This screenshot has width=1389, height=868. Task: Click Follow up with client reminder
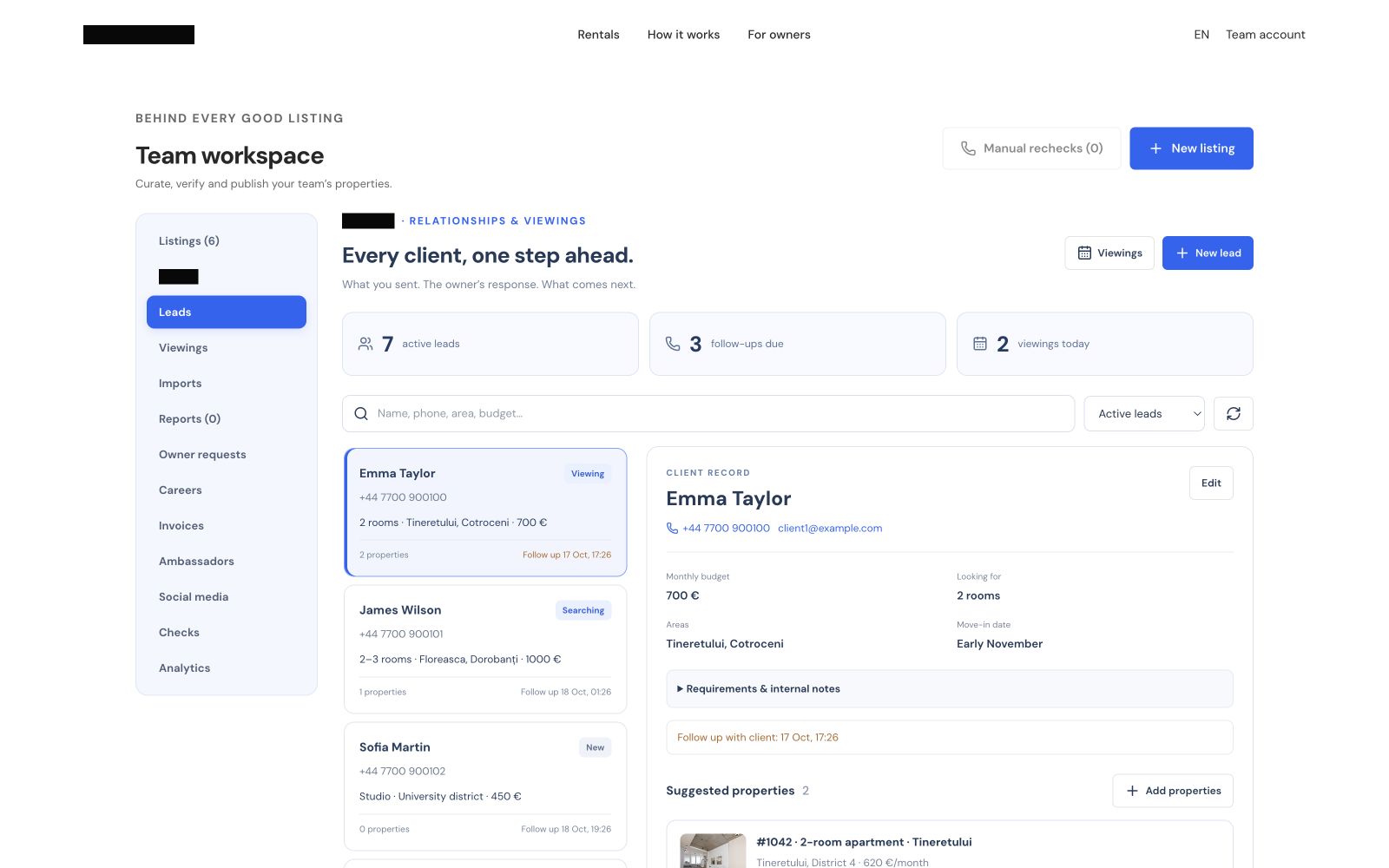click(949, 738)
